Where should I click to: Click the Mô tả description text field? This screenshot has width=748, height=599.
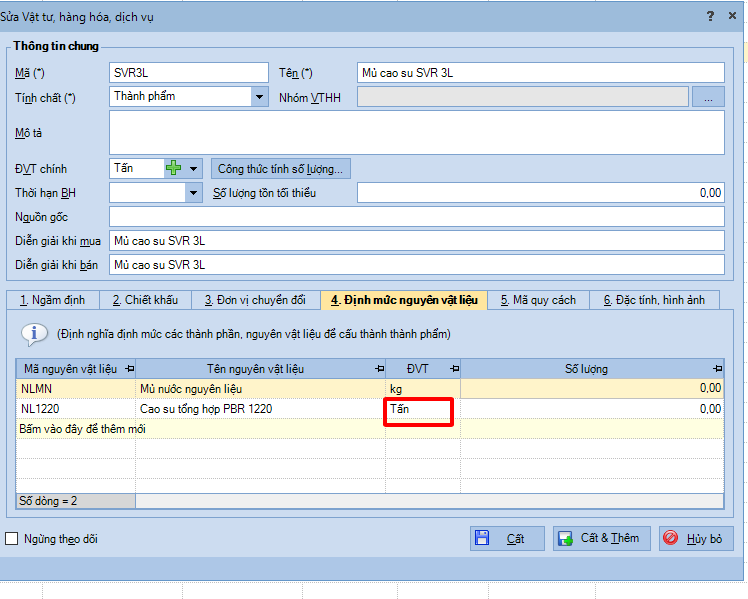416,132
